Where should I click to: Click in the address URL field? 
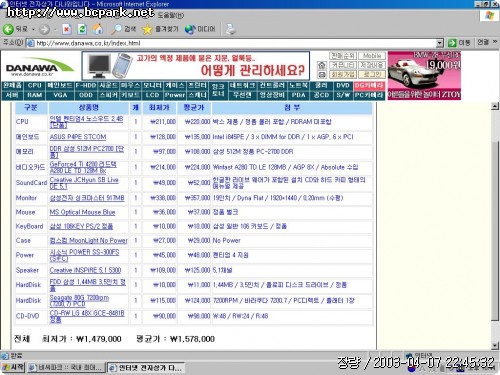(x=233, y=43)
